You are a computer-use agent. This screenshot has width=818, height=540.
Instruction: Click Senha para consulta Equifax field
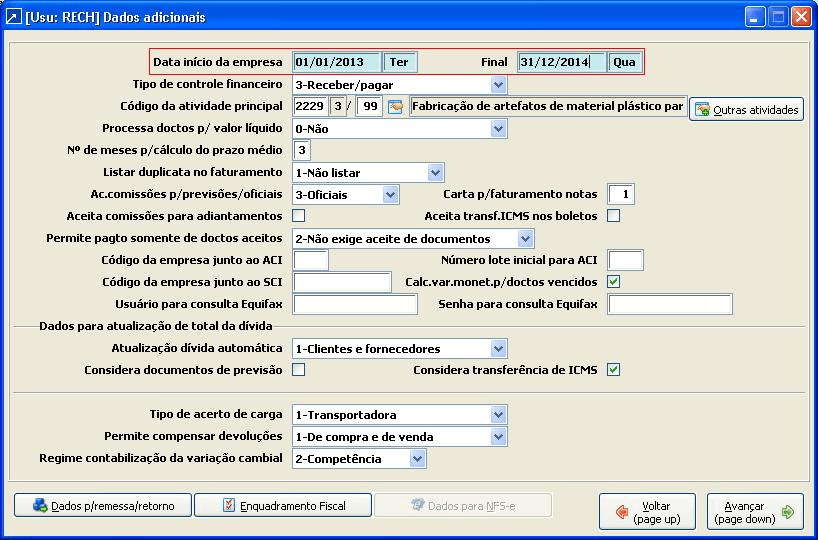pos(670,304)
